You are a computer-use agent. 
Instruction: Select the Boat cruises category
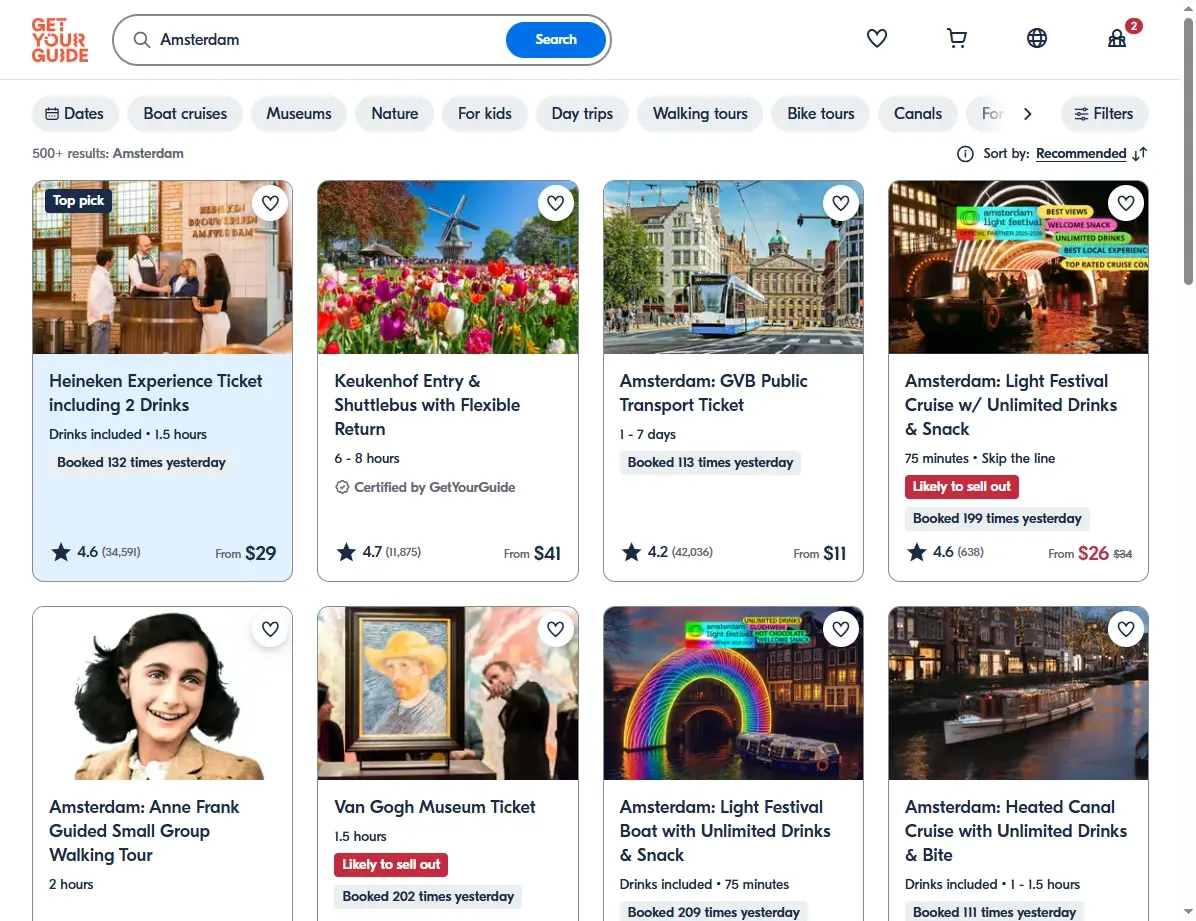[185, 114]
